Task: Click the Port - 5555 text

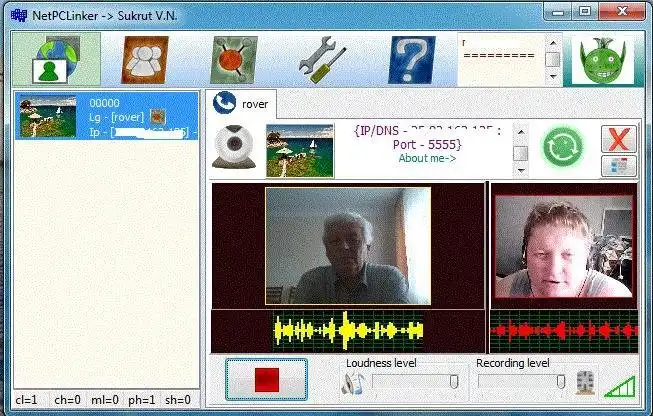Action: pyautogui.click(x=427, y=144)
